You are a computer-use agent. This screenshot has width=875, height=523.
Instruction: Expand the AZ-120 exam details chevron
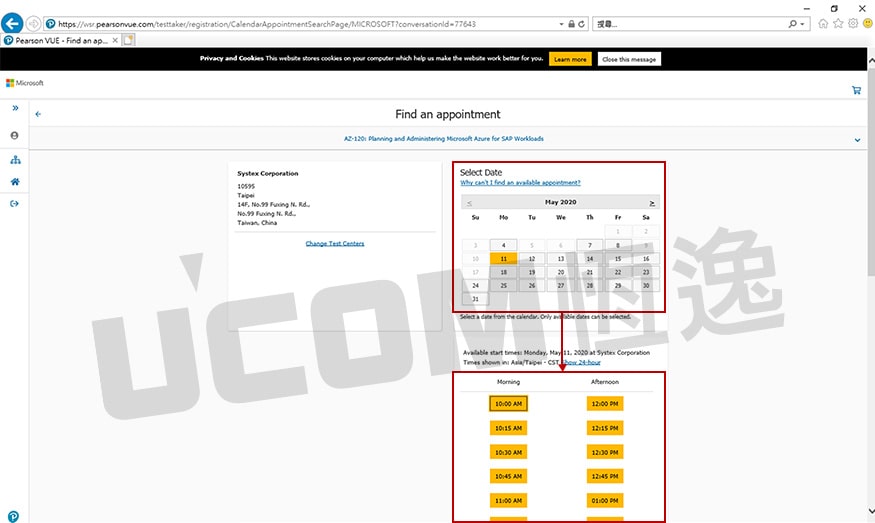coord(857,139)
